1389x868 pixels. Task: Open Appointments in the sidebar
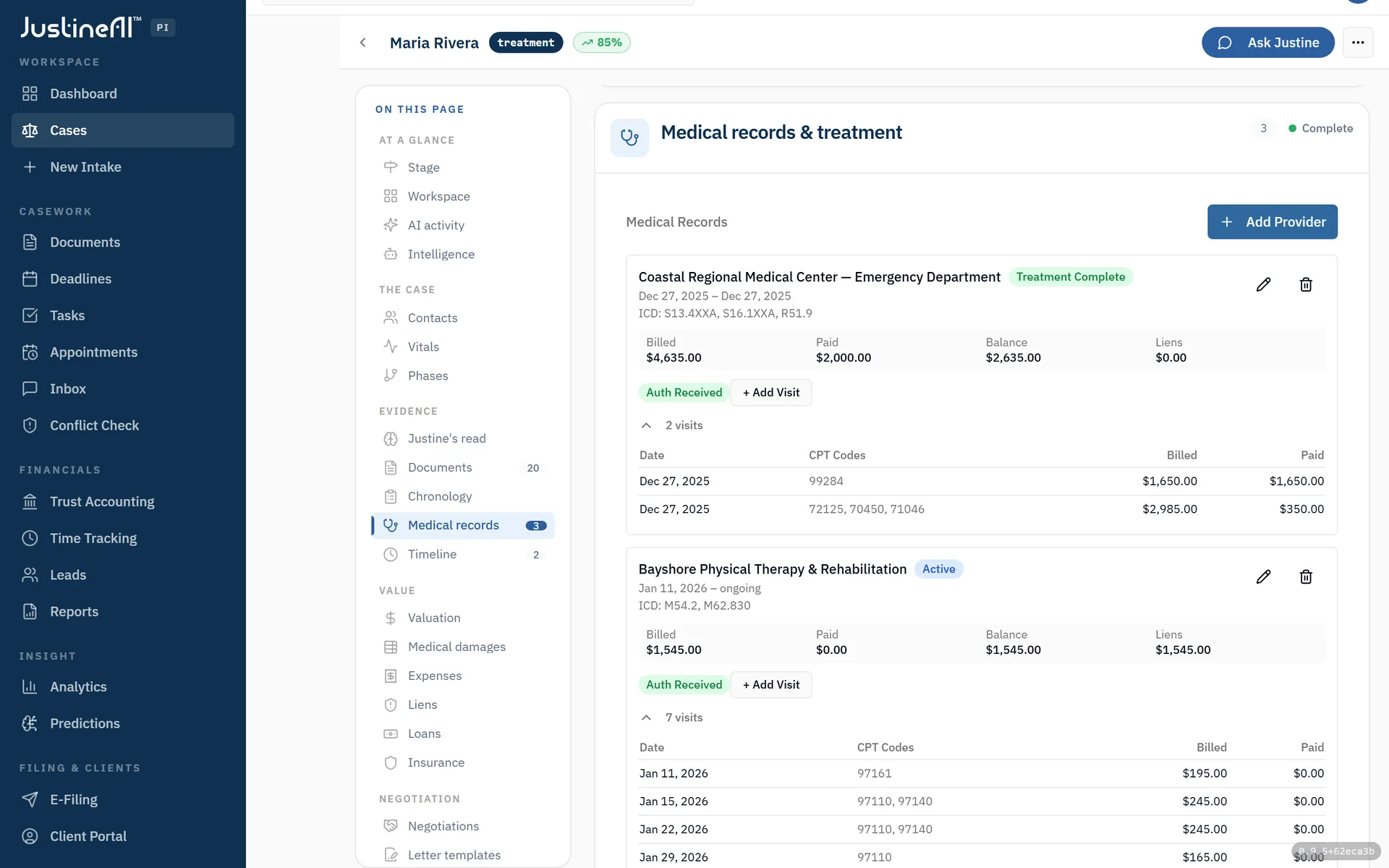(x=123, y=352)
